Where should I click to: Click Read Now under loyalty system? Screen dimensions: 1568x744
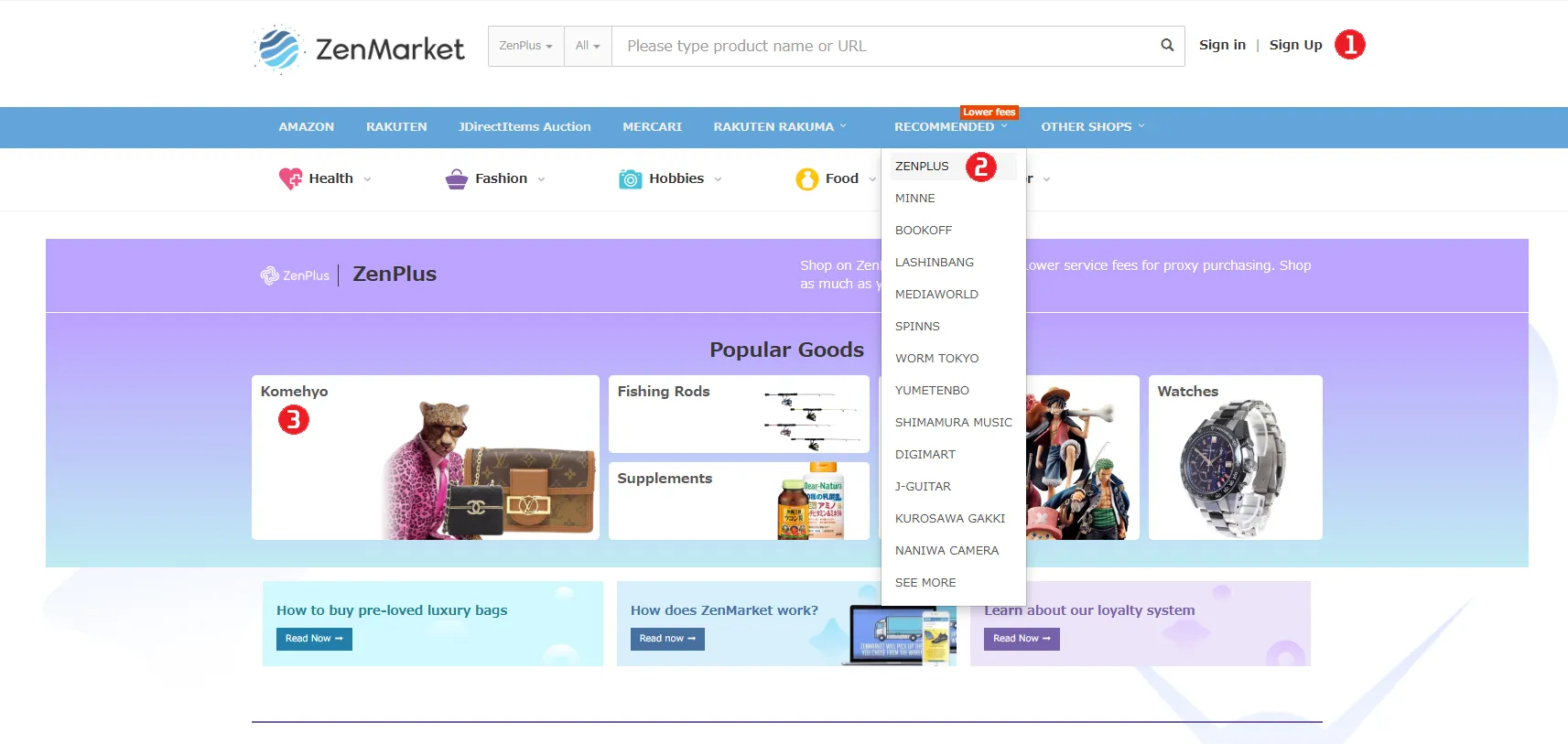(x=1022, y=639)
